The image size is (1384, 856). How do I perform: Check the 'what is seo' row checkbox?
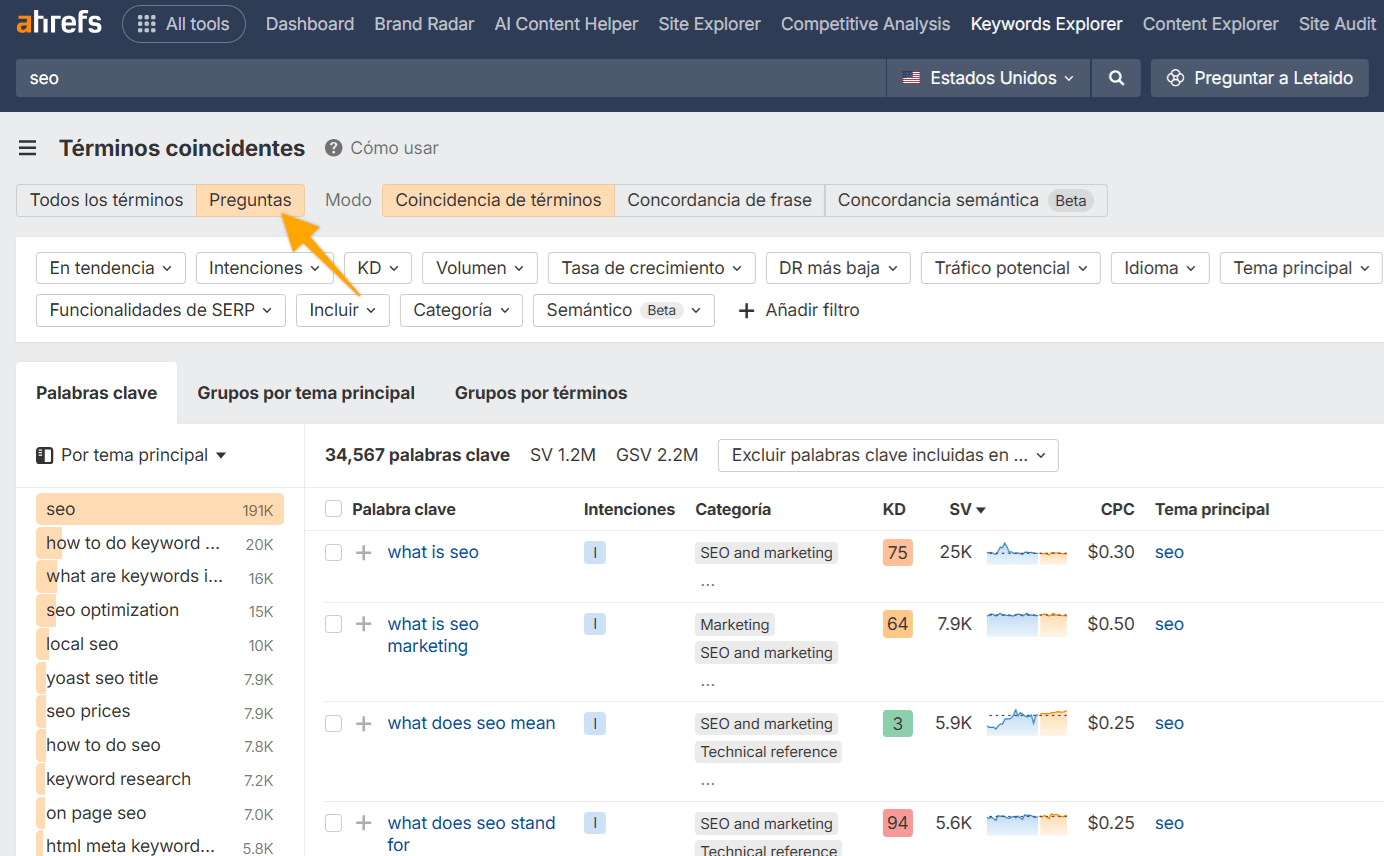pos(334,552)
